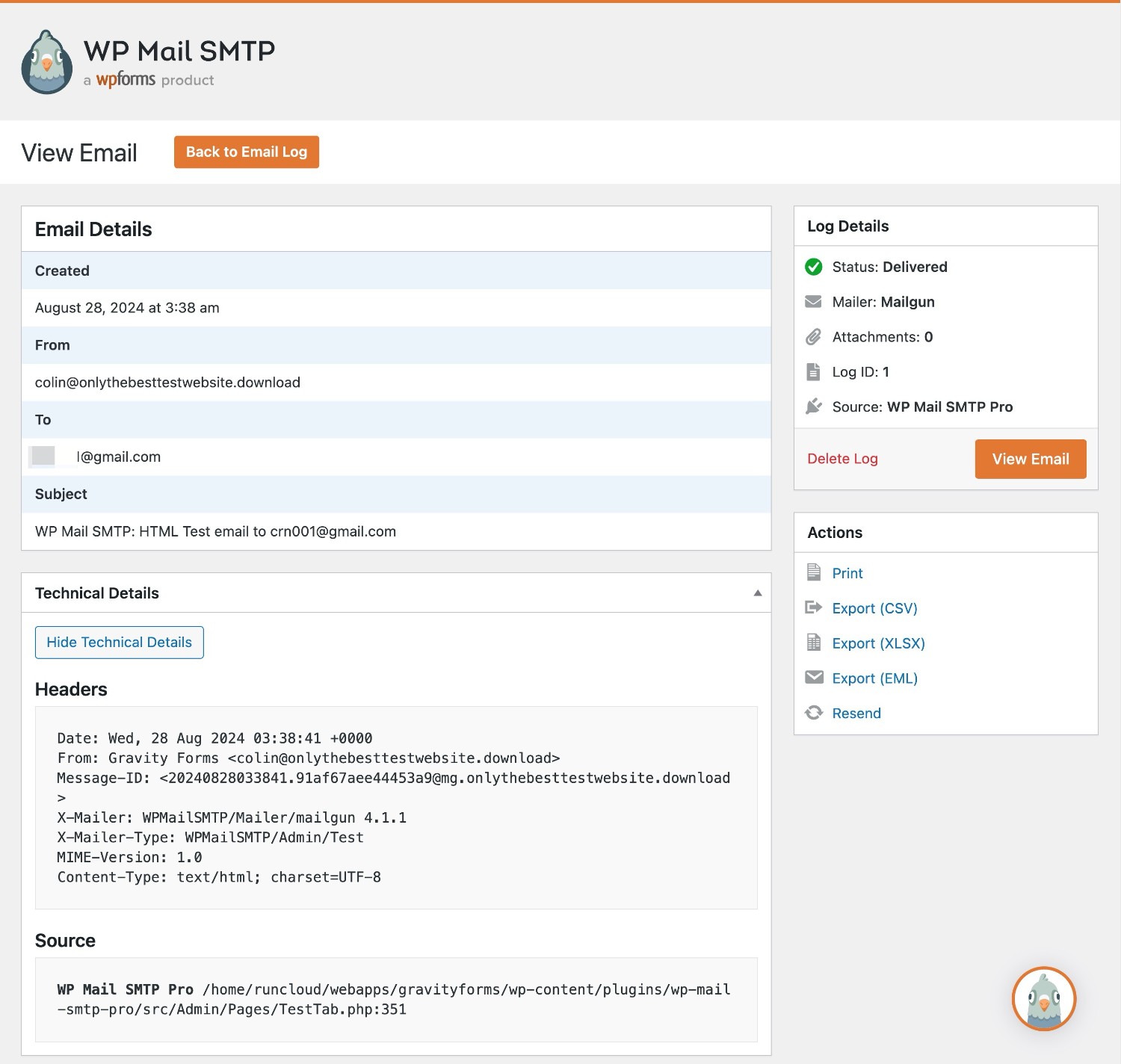
Task: Click the Content-Type header line
Action: 219,877
